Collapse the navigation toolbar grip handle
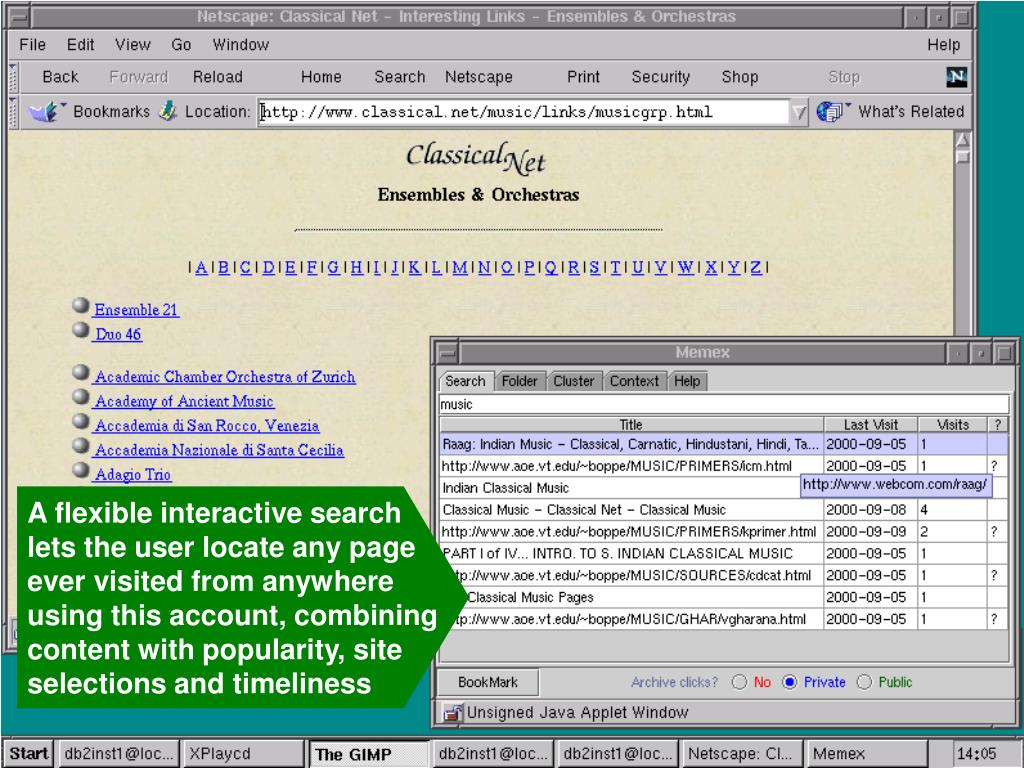The image size is (1024, 768). [12, 77]
